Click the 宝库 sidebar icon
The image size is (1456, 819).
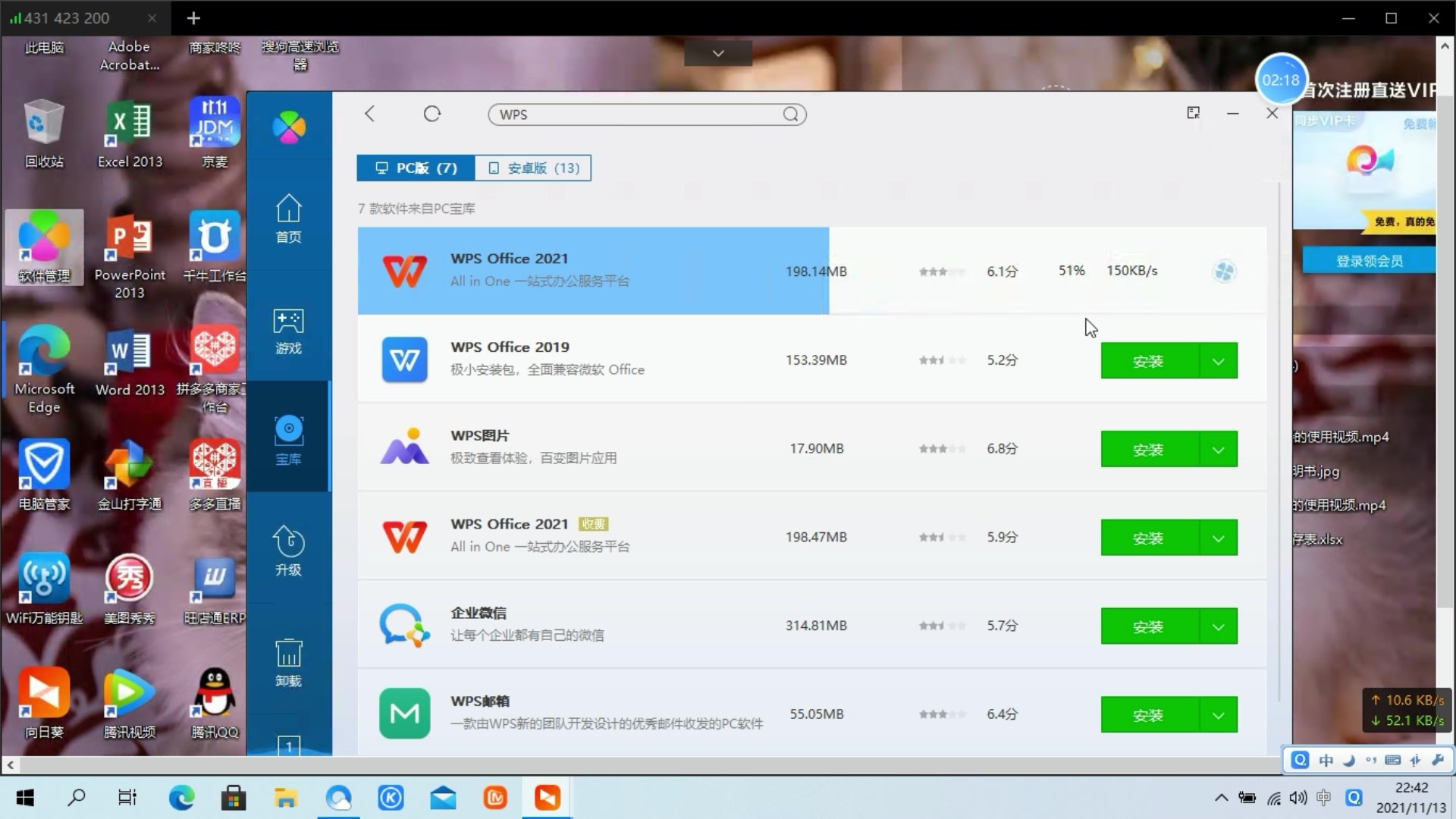point(289,440)
